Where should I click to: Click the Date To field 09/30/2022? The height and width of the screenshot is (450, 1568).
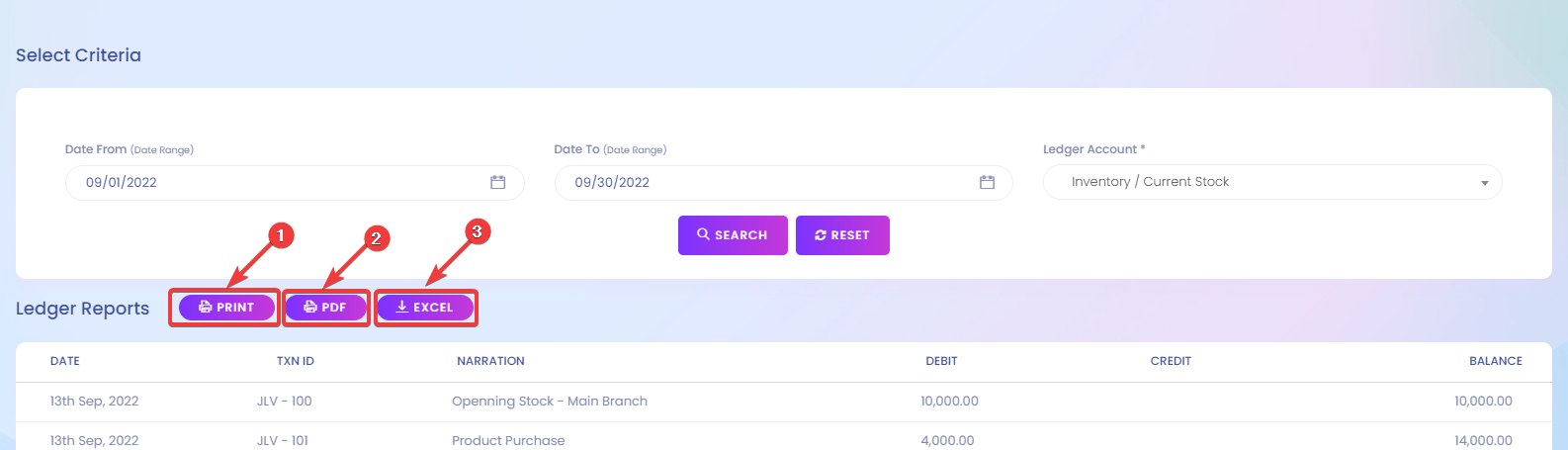(x=783, y=182)
